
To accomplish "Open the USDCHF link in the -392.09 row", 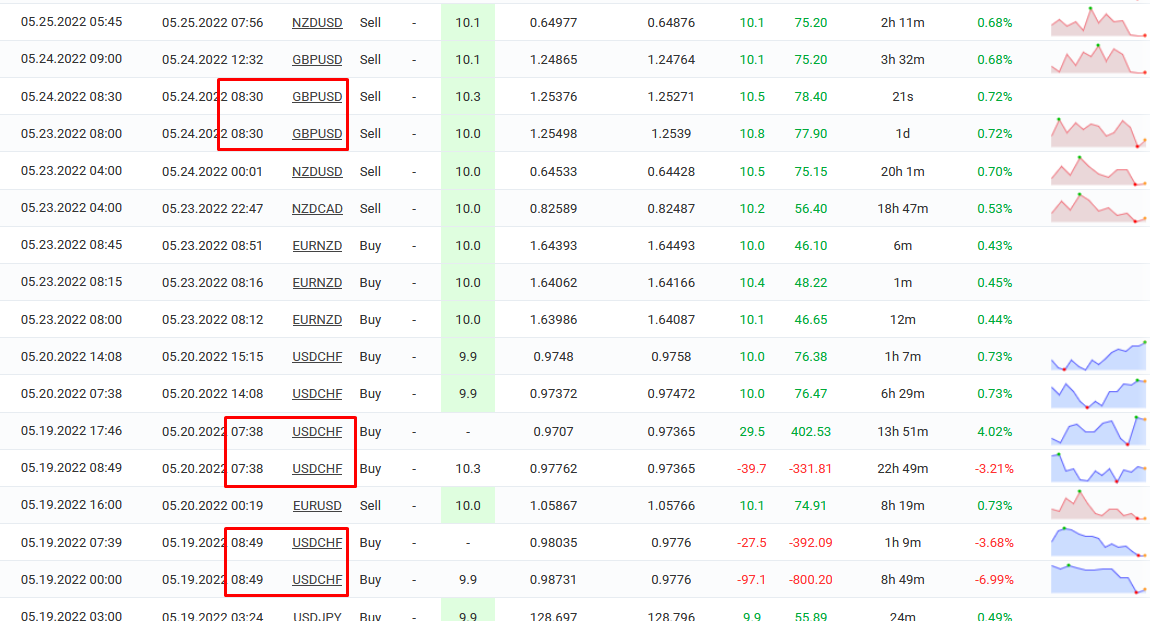I will point(317,543).
